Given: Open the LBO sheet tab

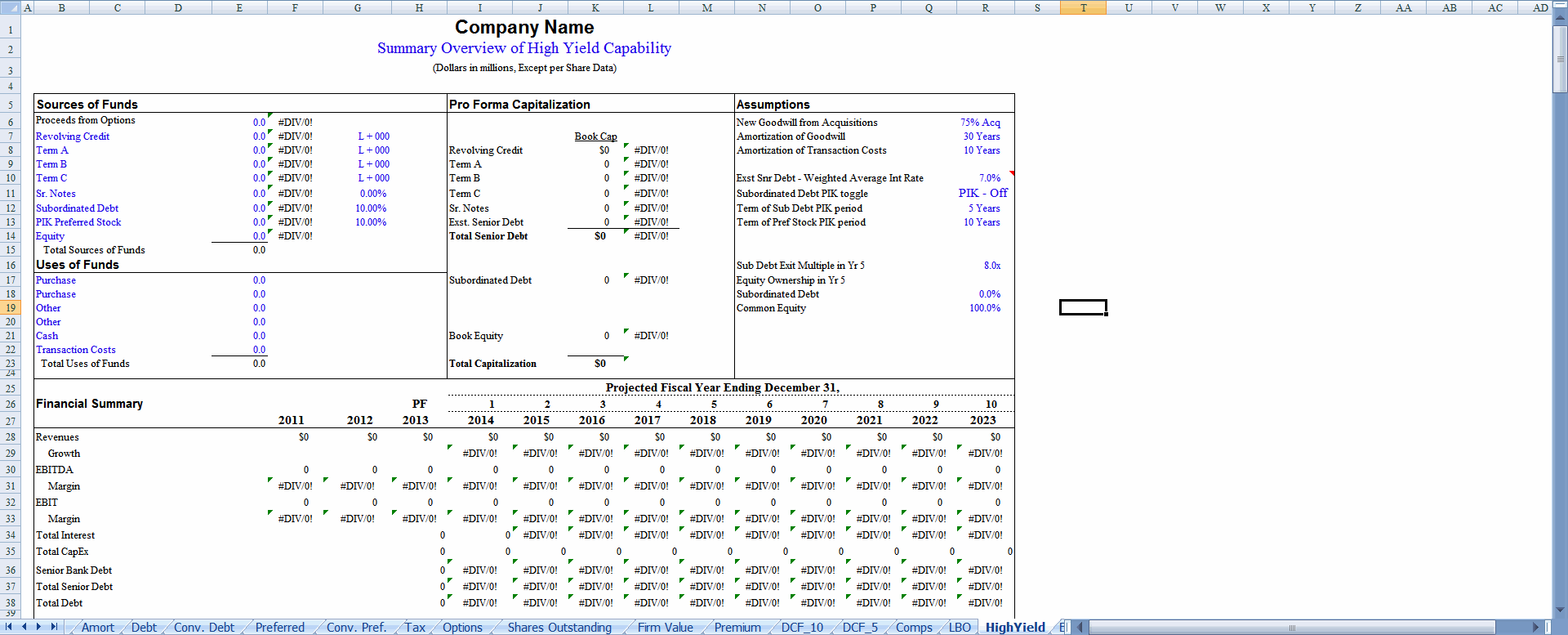Looking at the screenshot, I should pos(960,627).
